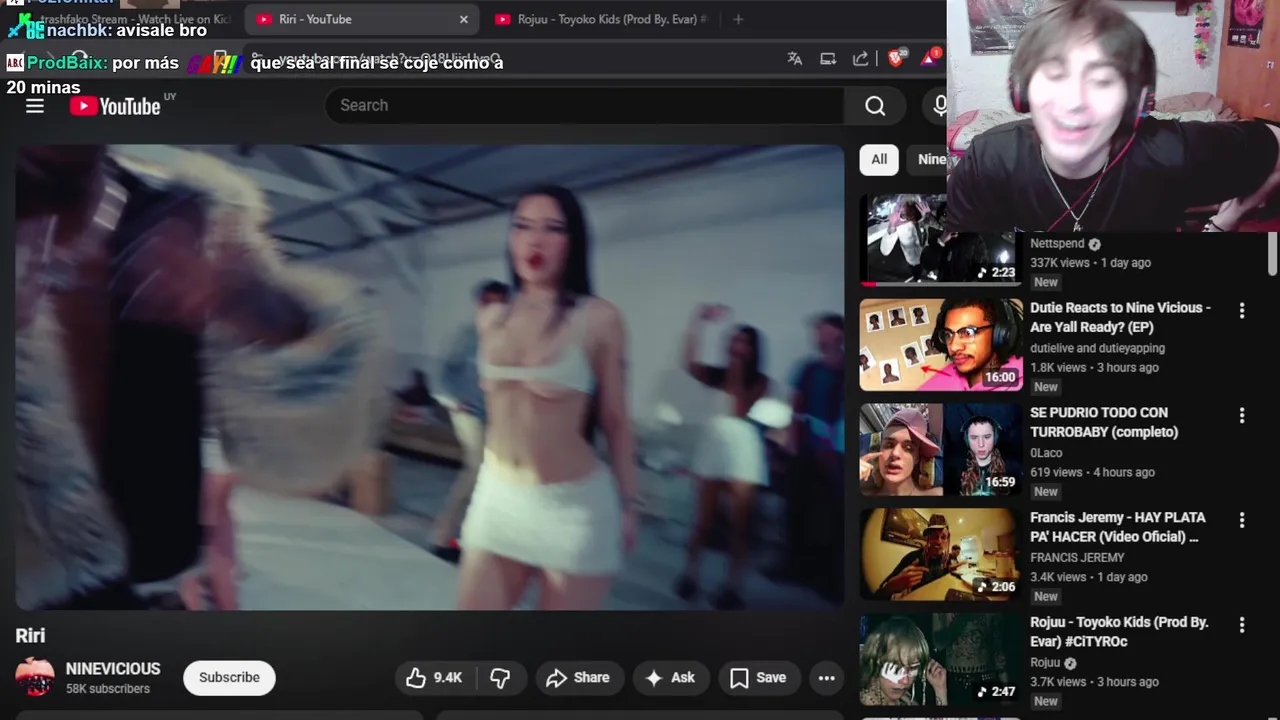
Task: Open the NINEVICIOUS channel name link
Action: [x=113, y=669]
